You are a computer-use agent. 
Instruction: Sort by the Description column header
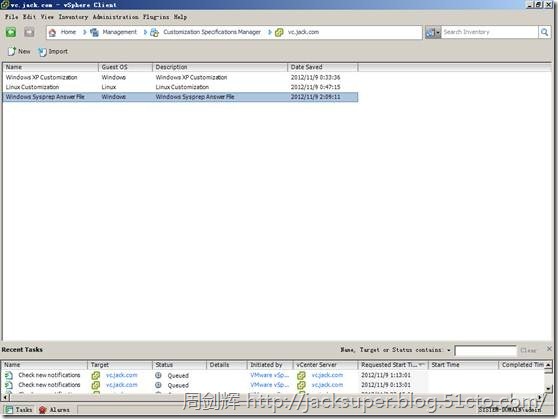tap(220, 67)
